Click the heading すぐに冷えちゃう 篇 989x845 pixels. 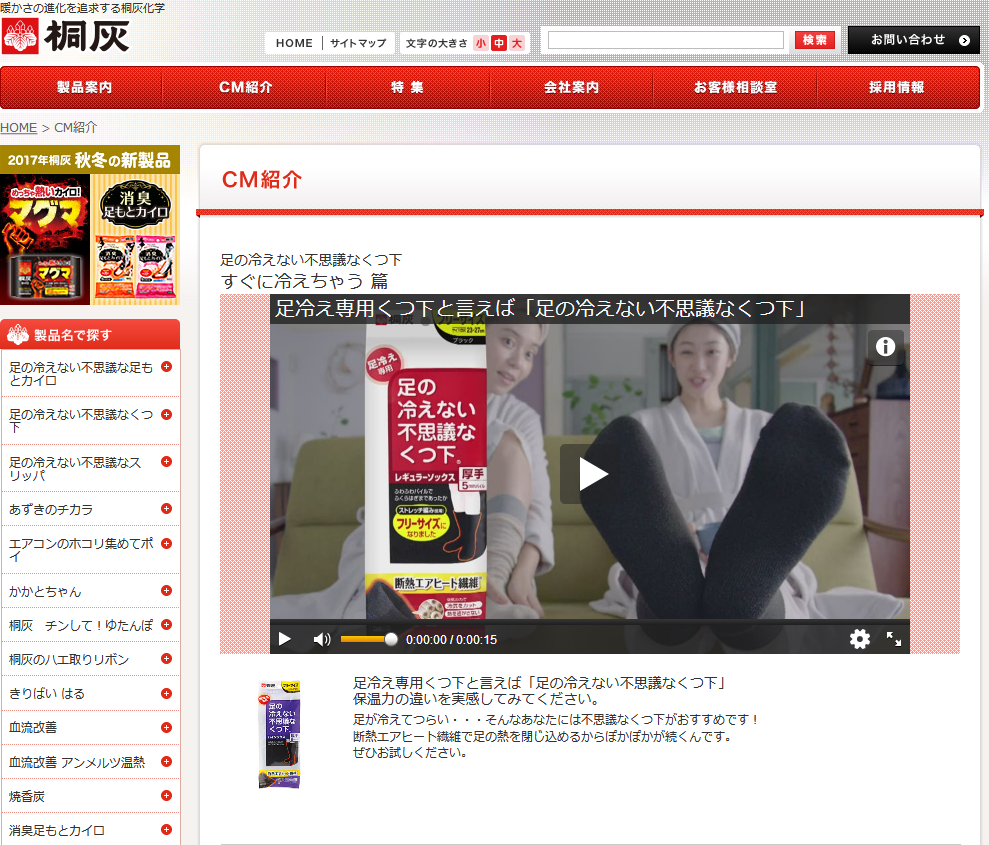pos(304,281)
